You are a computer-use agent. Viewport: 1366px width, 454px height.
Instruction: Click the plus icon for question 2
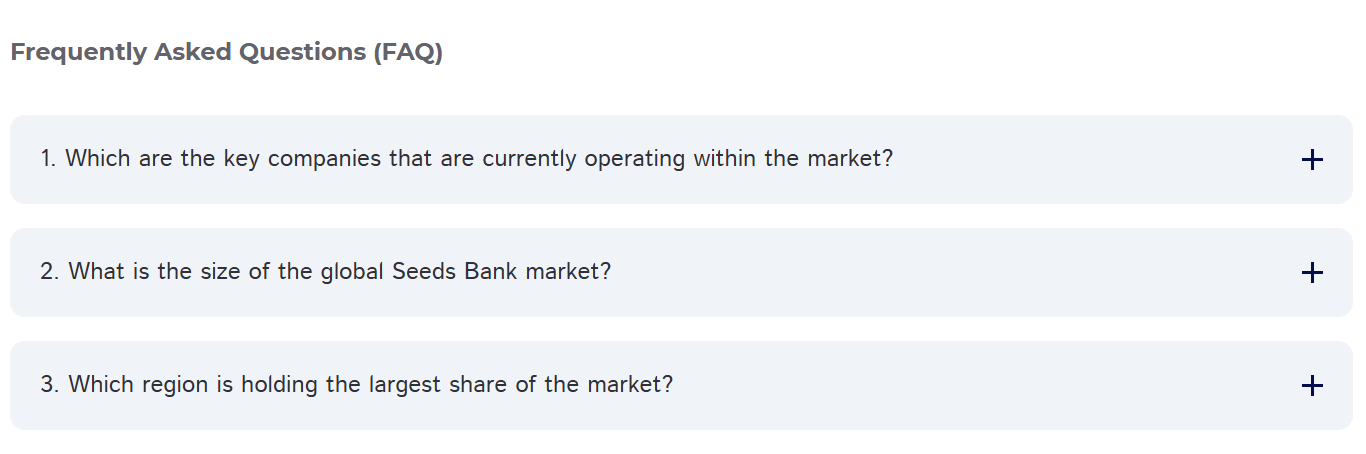coord(1312,272)
